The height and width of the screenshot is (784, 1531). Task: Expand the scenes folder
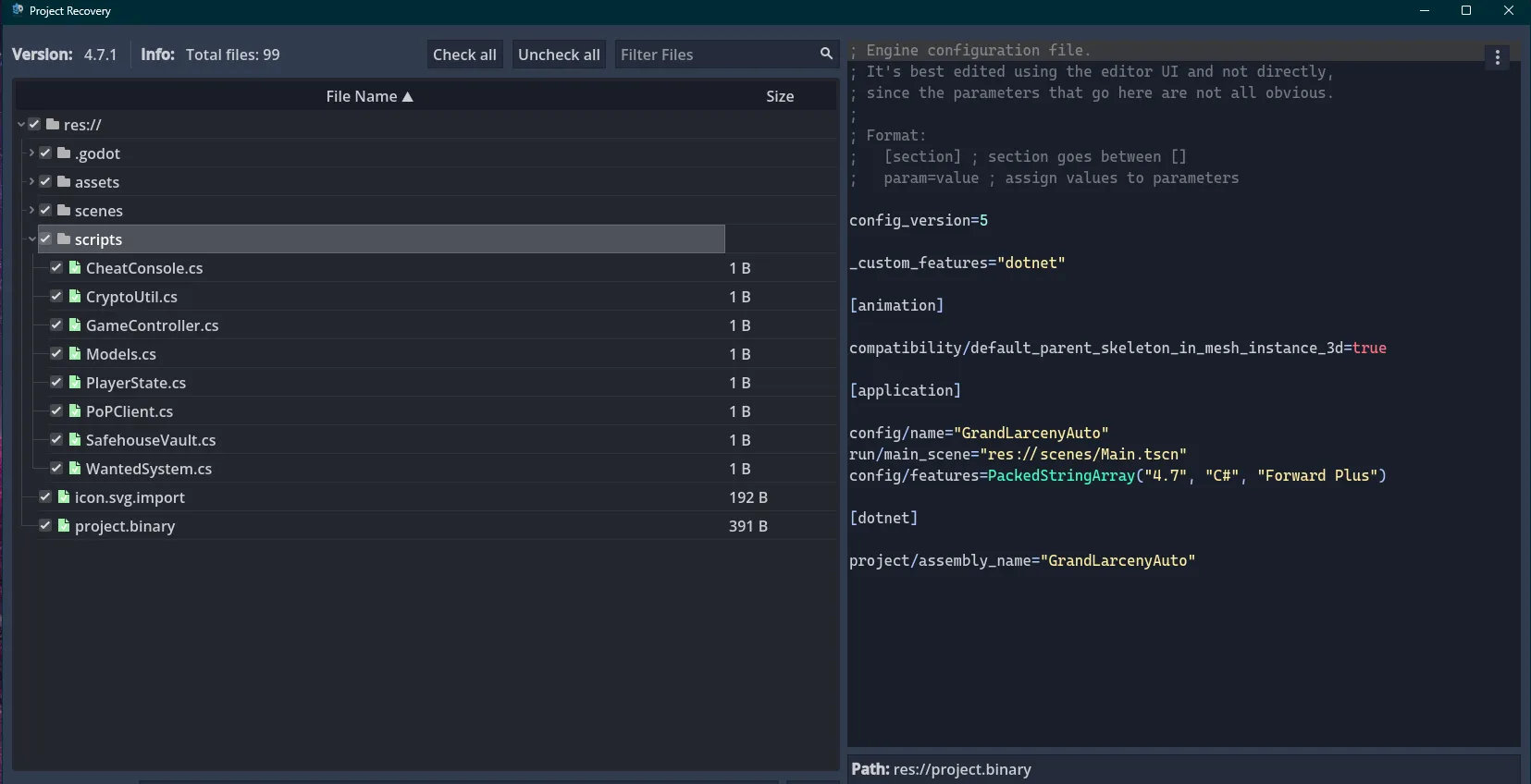point(31,210)
